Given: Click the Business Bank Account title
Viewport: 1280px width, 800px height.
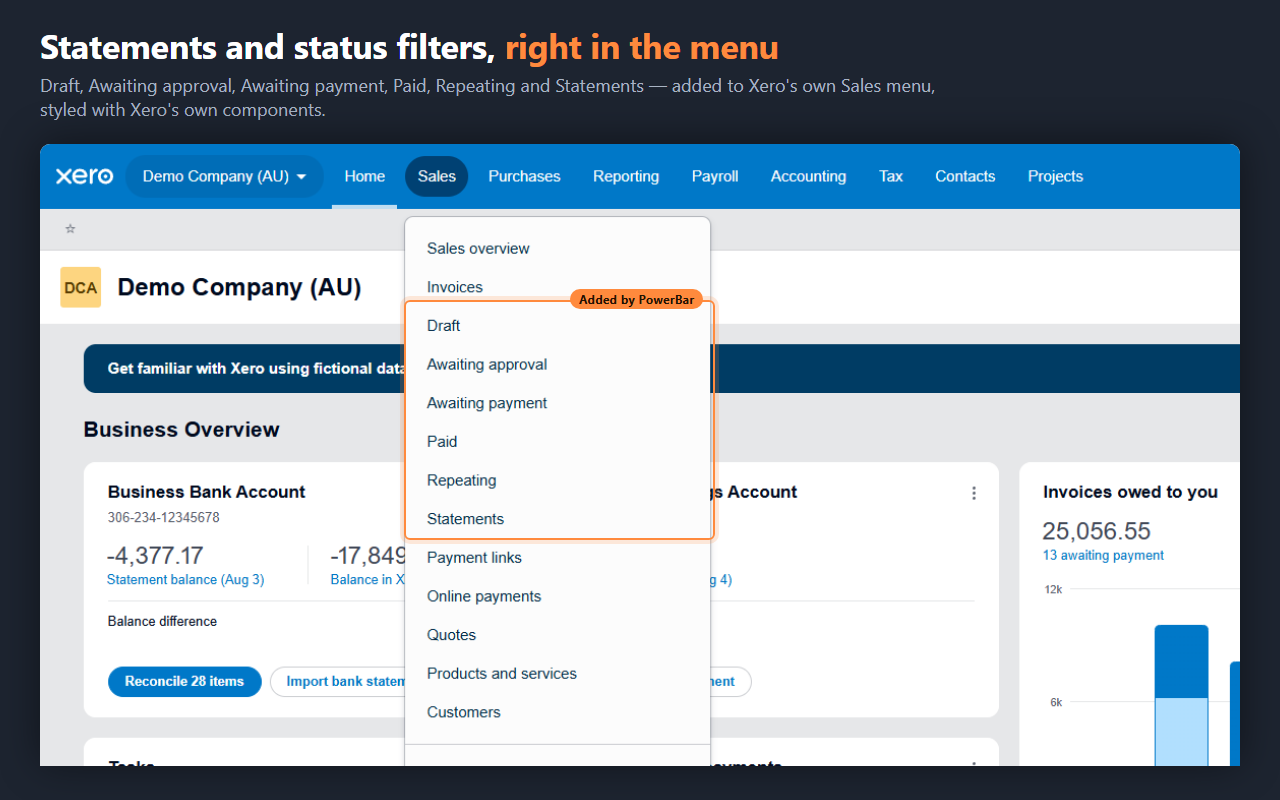Looking at the screenshot, I should pyautogui.click(x=206, y=492).
